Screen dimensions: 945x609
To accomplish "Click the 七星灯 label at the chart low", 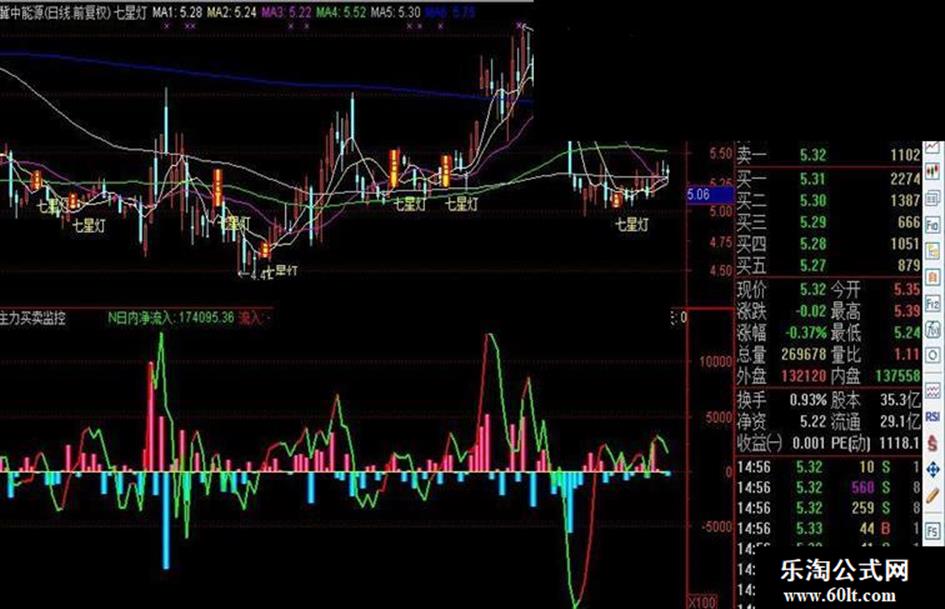I will 281,270.
